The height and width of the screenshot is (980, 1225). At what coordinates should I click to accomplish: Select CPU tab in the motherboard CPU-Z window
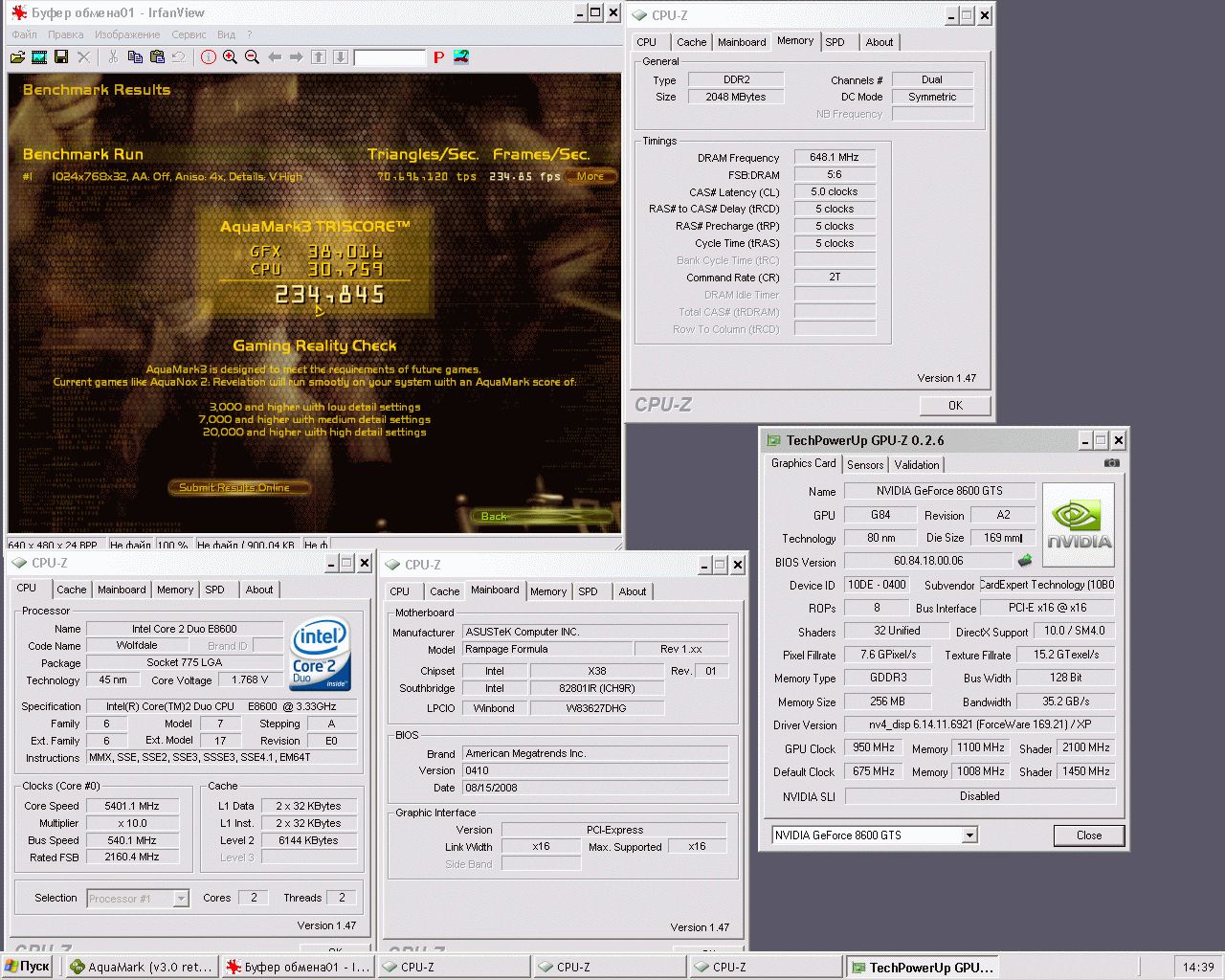(x=400, y=591)
